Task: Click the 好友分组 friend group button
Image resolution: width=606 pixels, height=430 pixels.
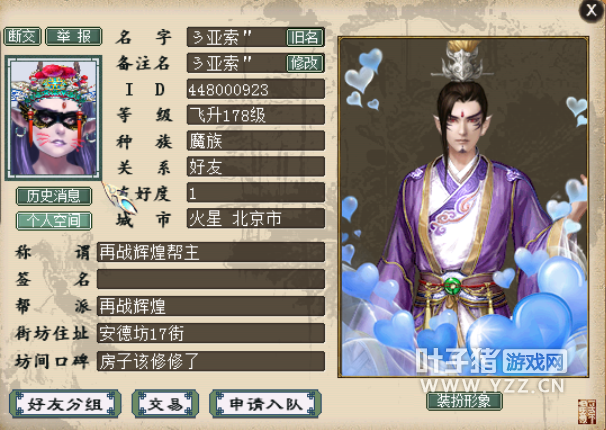Action: 65,404
